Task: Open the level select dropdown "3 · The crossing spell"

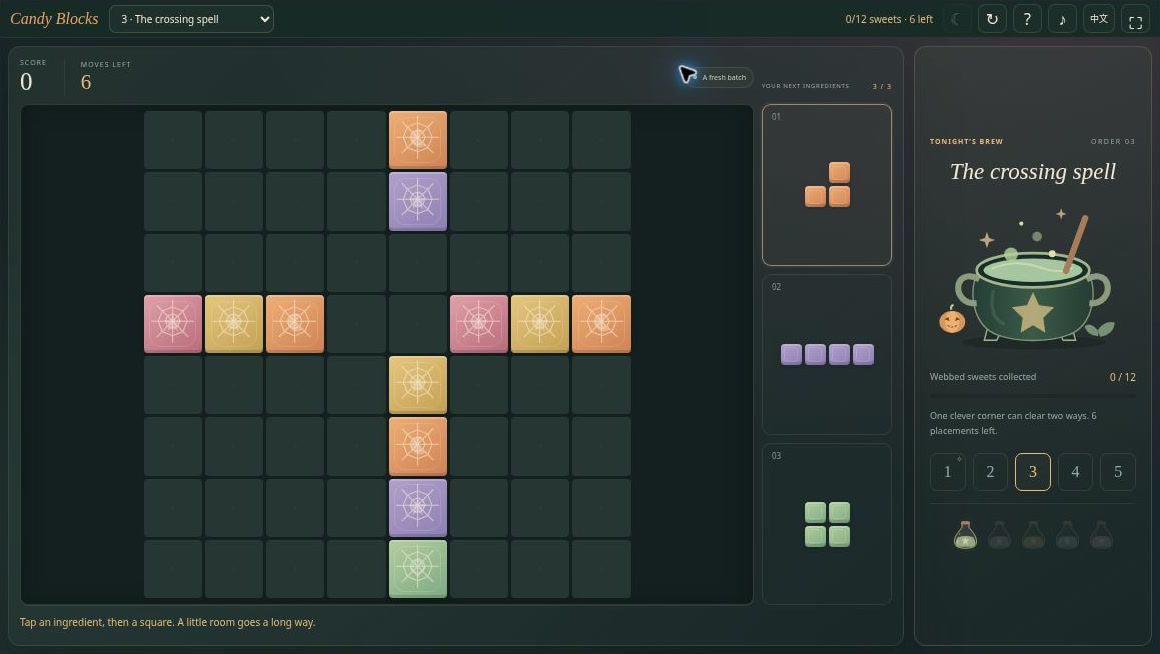Action: [x=191, y=19]
